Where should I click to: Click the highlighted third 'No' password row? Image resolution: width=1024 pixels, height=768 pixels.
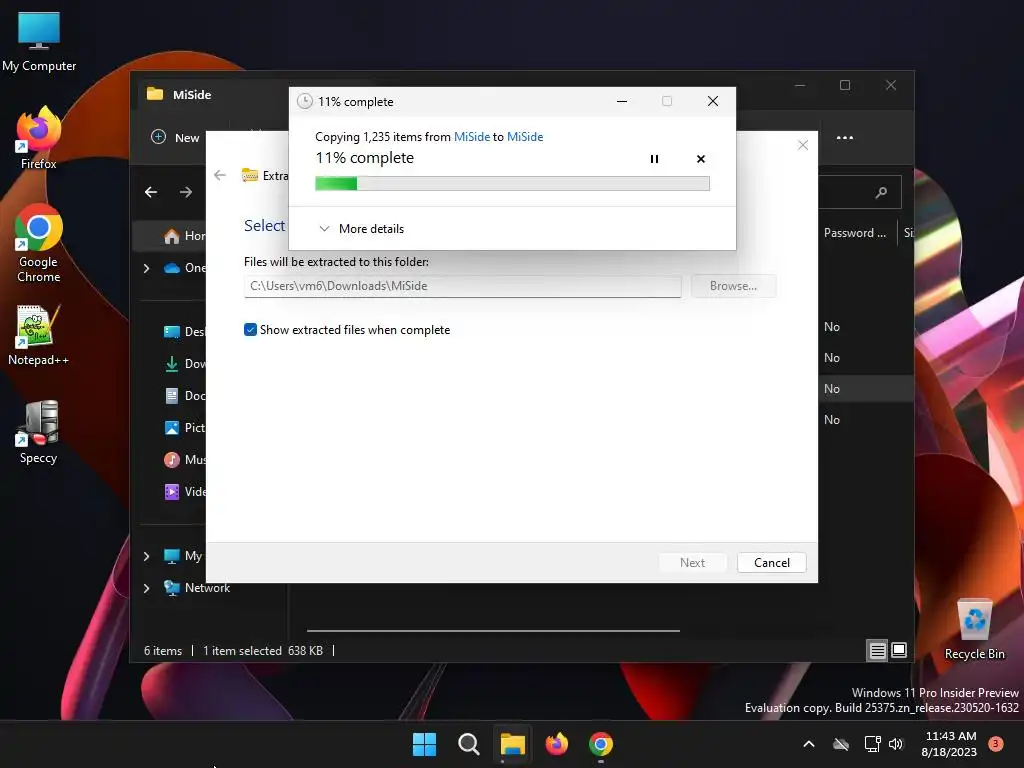(831, 389)
